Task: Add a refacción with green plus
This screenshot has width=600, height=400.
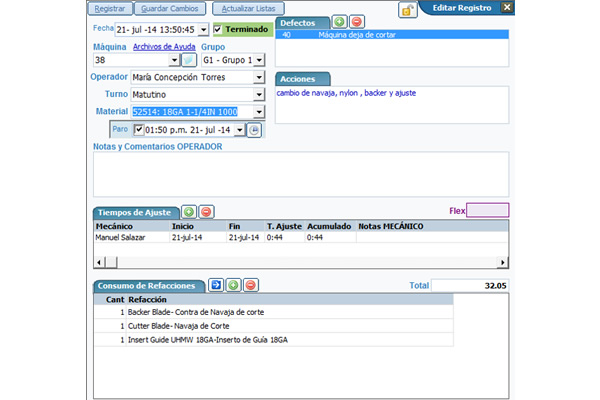Action: (233, 285)
